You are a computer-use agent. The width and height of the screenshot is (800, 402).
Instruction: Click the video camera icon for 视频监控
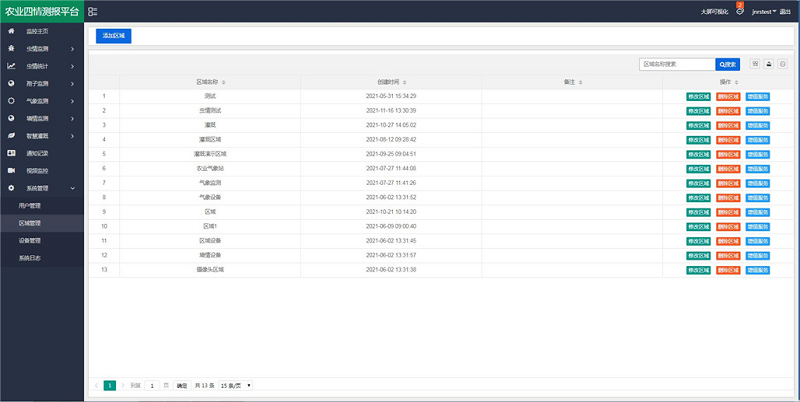(x=11, y=170)
